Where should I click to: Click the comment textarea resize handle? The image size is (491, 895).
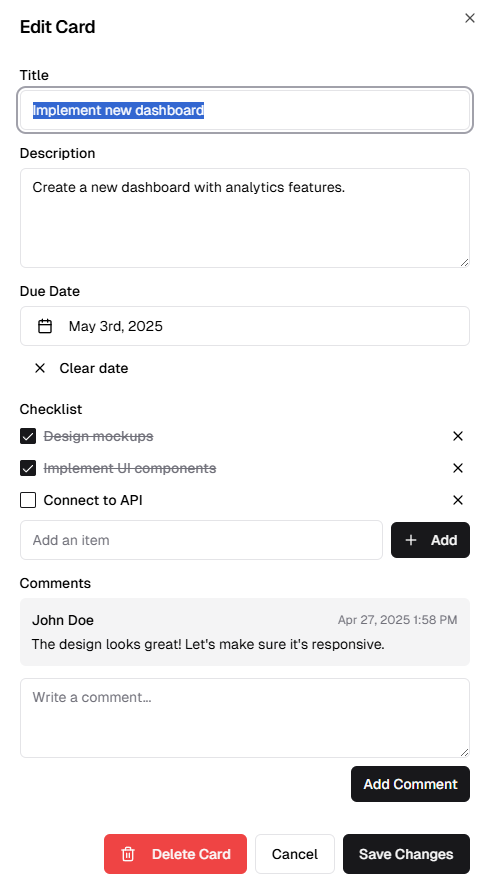(x=464, y=752)
